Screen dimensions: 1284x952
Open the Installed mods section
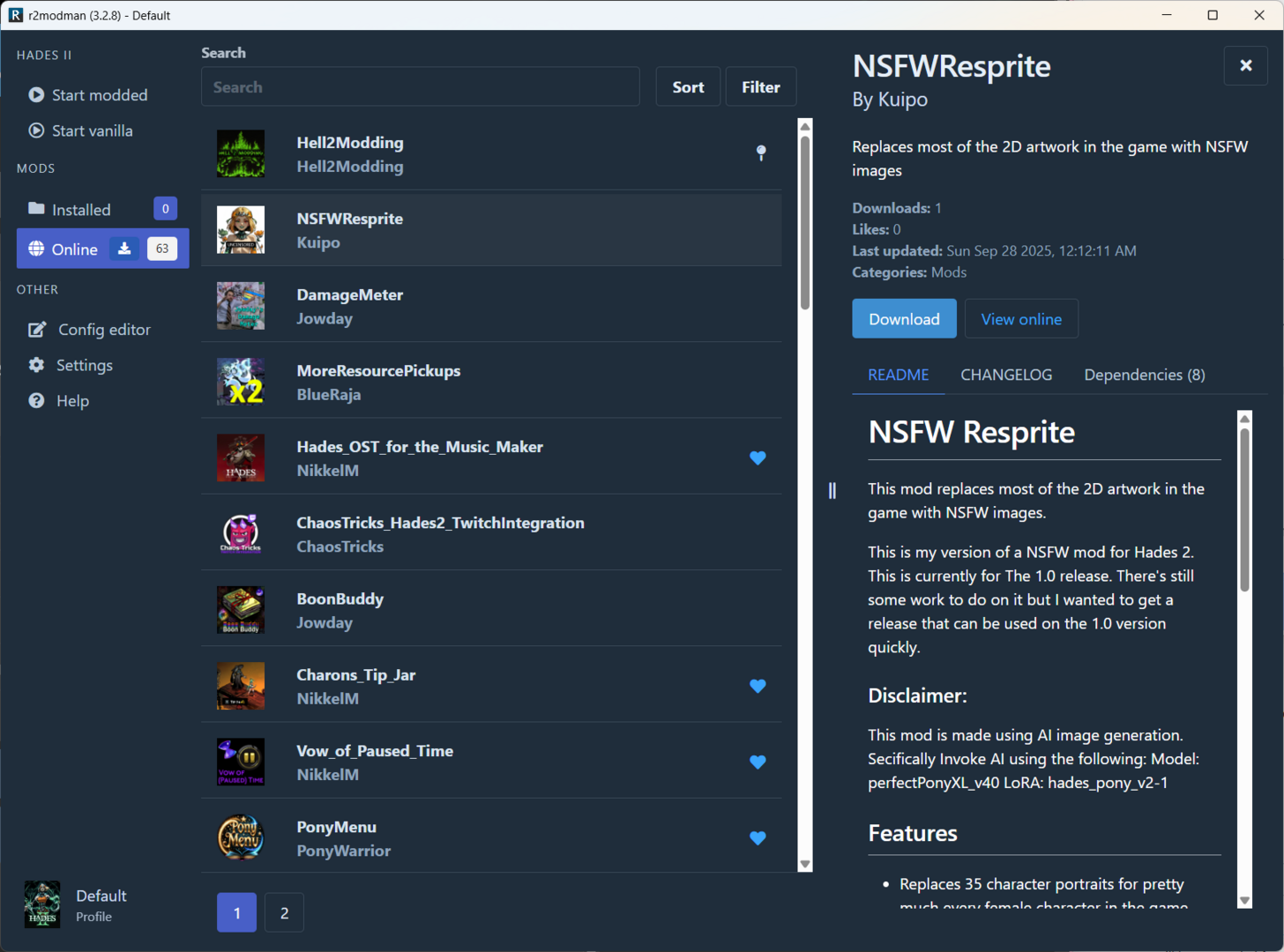(102, 209)
